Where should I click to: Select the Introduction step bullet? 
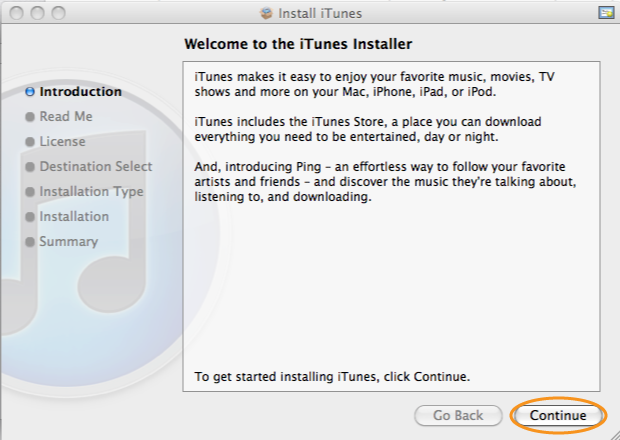(x=30, y=92)
